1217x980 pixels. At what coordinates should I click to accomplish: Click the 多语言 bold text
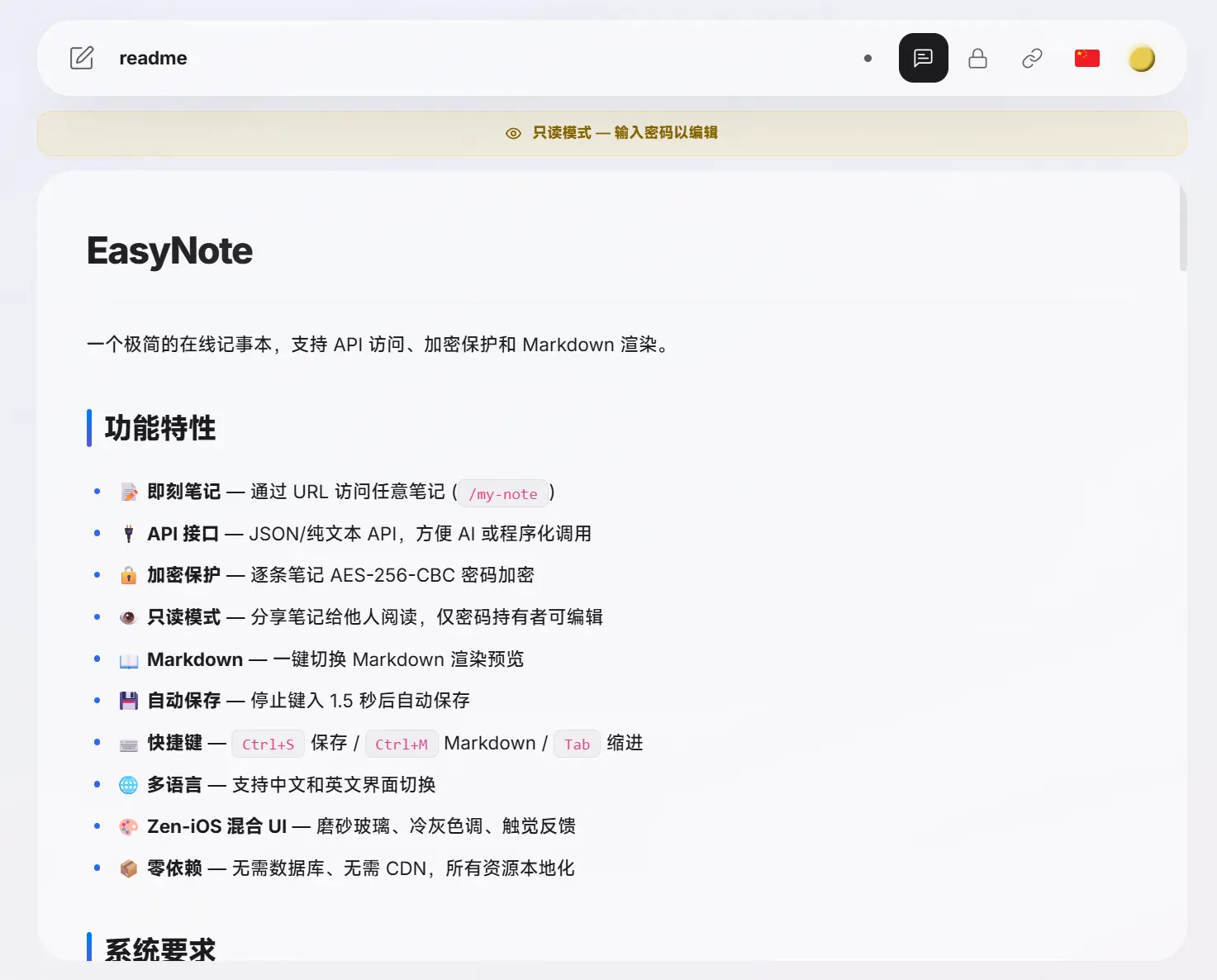click(x=174, y=785)
